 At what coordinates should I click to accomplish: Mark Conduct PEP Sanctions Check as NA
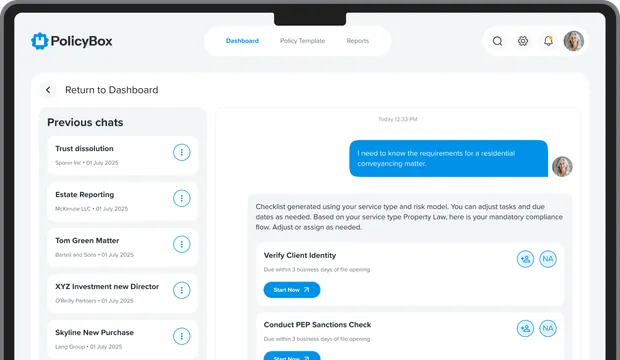[548, 328]
